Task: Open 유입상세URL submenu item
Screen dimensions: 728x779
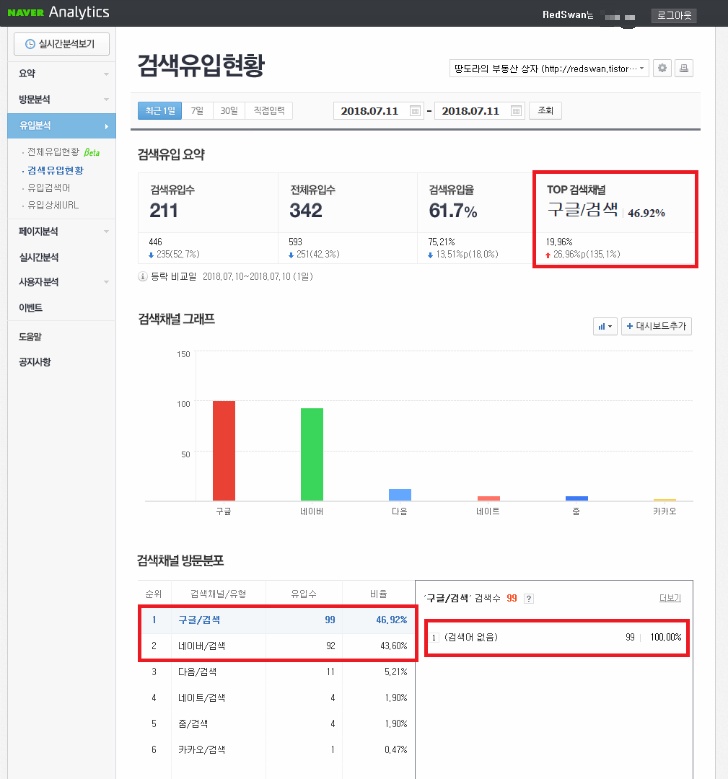Action: coord(53,205)
